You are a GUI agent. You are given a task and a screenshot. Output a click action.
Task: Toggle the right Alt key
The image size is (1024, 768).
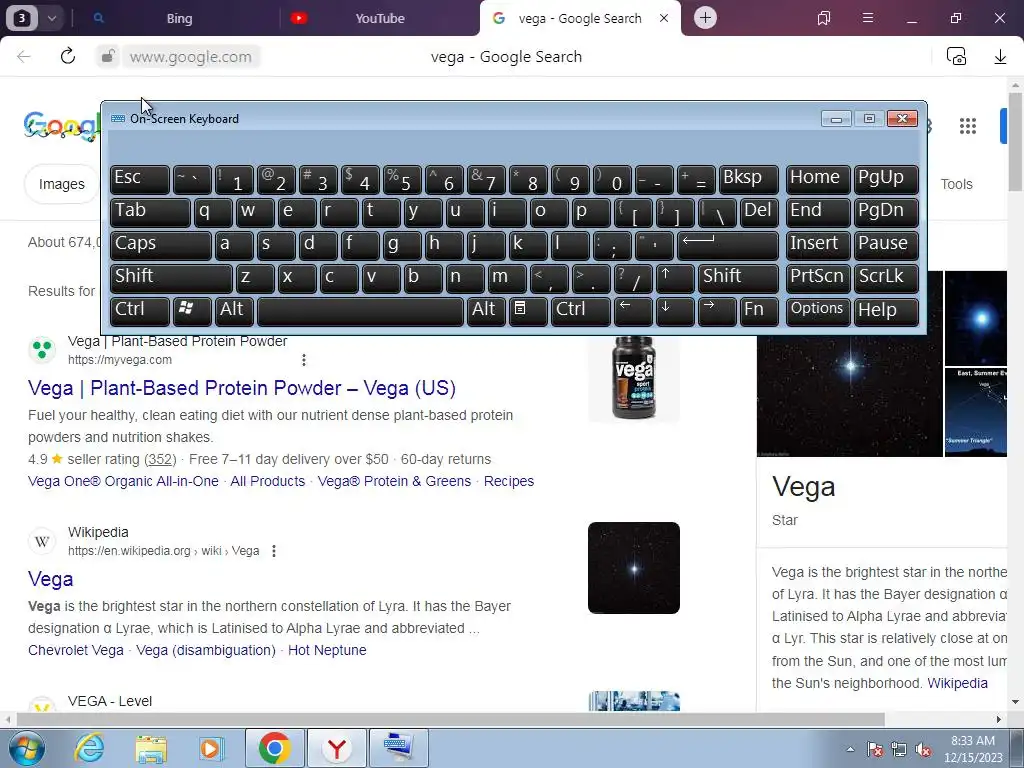487,311
